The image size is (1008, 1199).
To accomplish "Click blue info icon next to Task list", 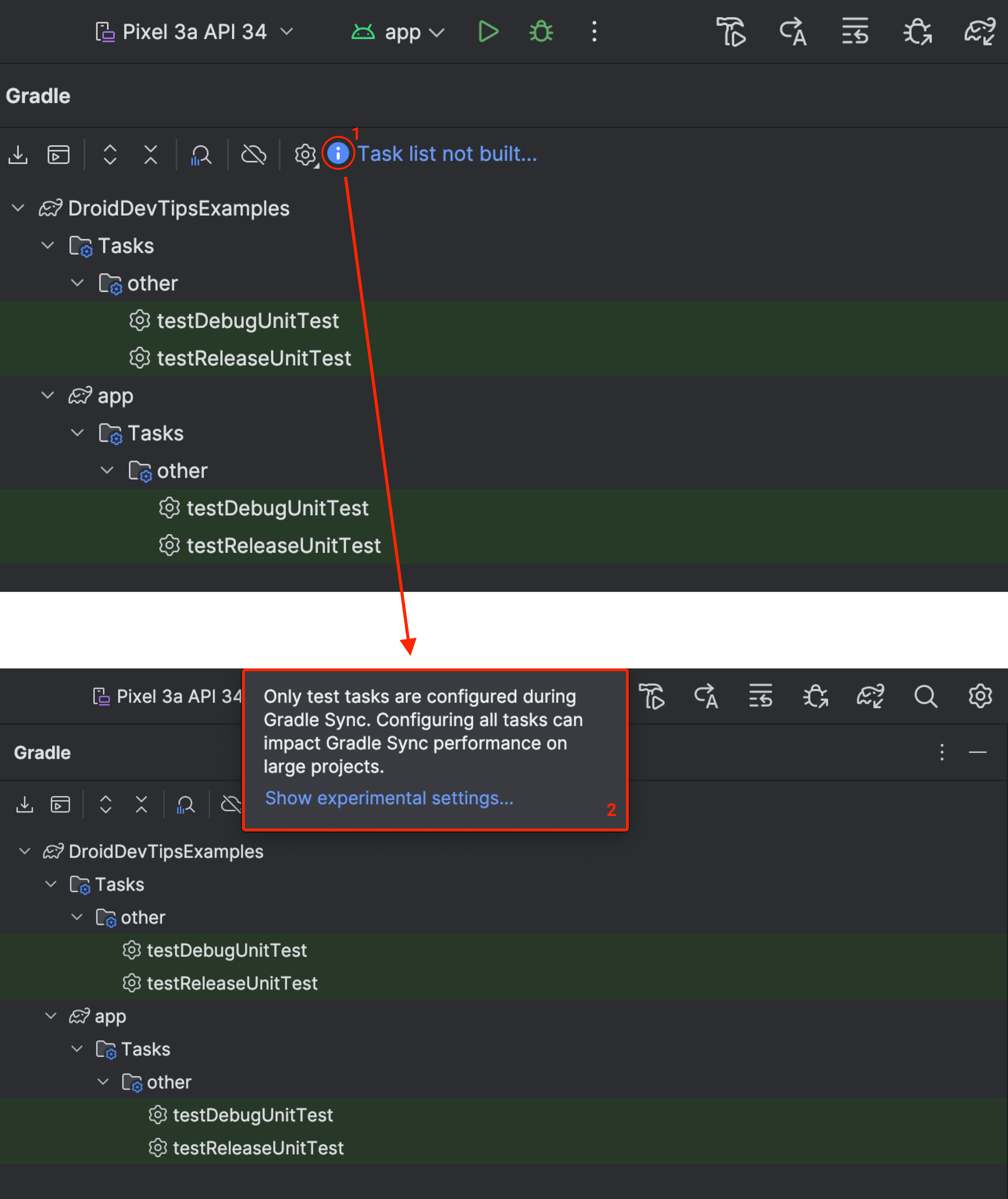I will 338,153.
